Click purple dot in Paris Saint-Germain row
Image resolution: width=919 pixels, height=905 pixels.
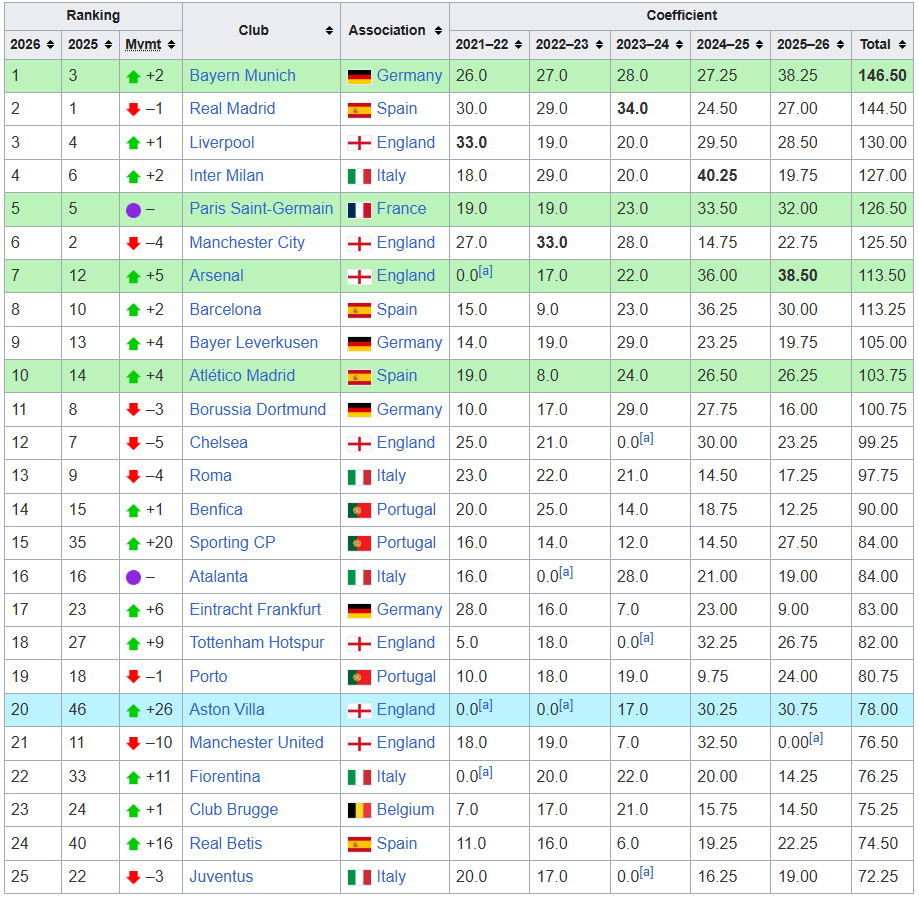[134, 210]
